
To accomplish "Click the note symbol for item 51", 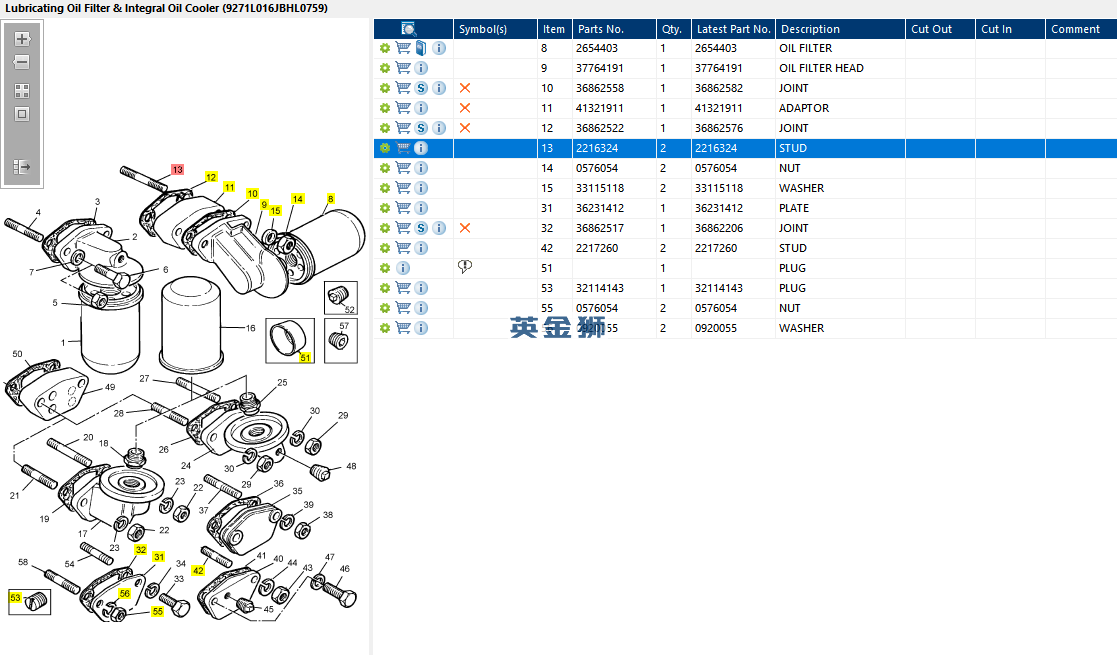I will (464, 267).
